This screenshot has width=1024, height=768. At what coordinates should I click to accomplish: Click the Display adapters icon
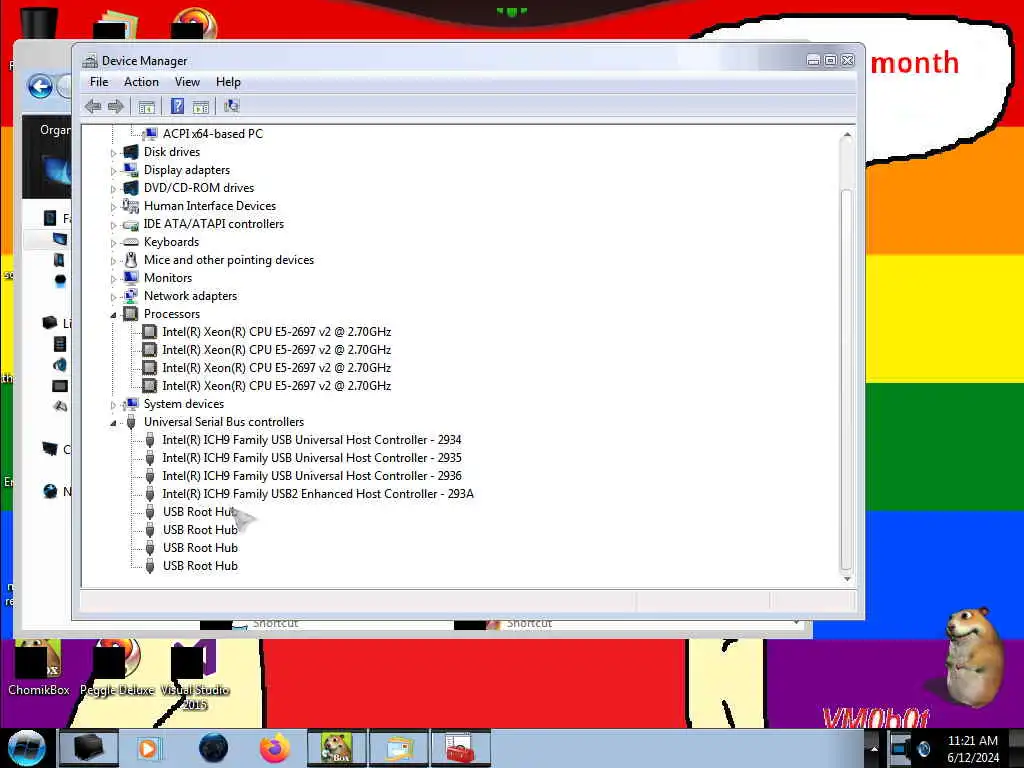click(x=131, y=170)
